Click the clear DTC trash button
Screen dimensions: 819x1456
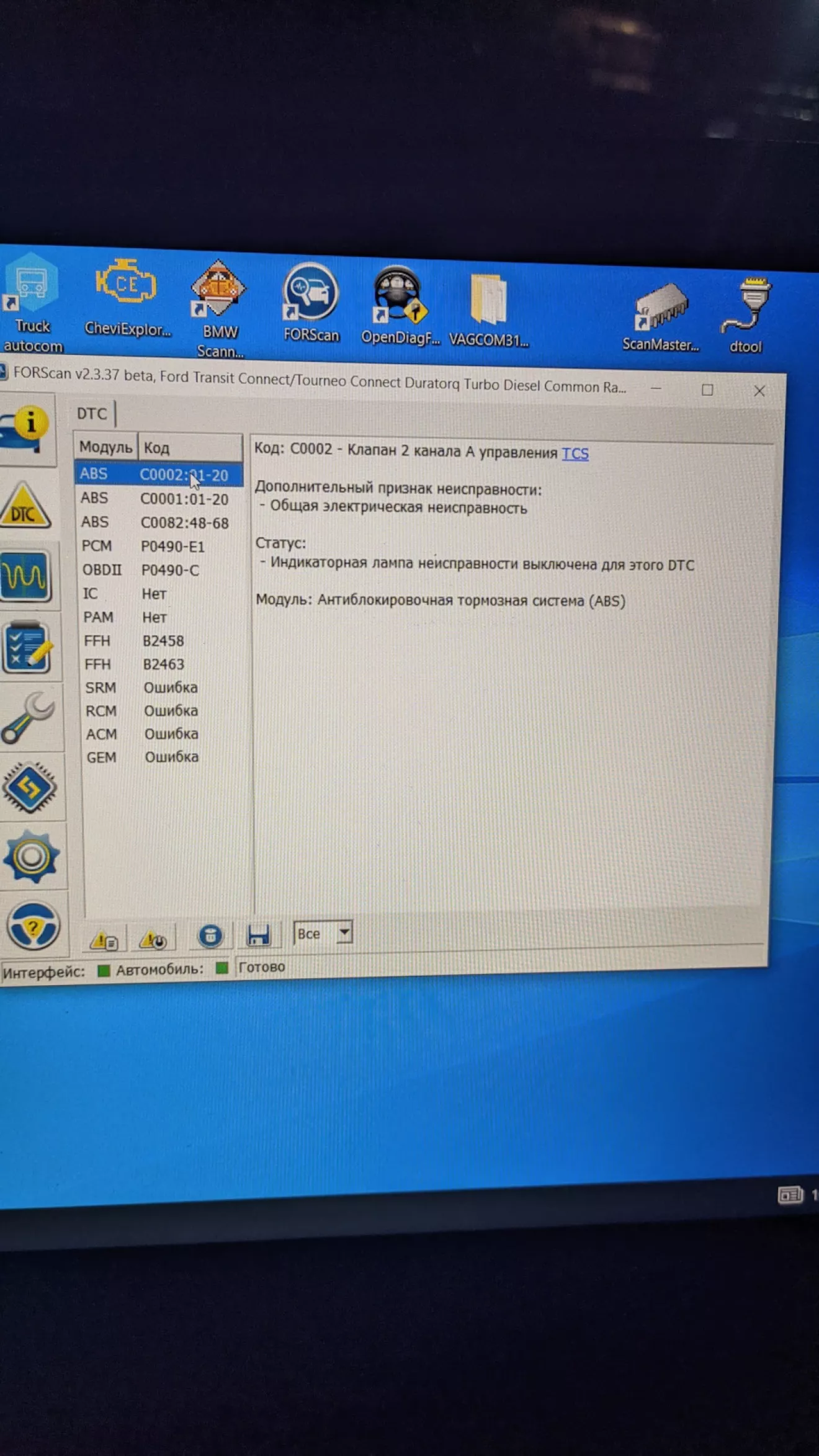(210, 936)
